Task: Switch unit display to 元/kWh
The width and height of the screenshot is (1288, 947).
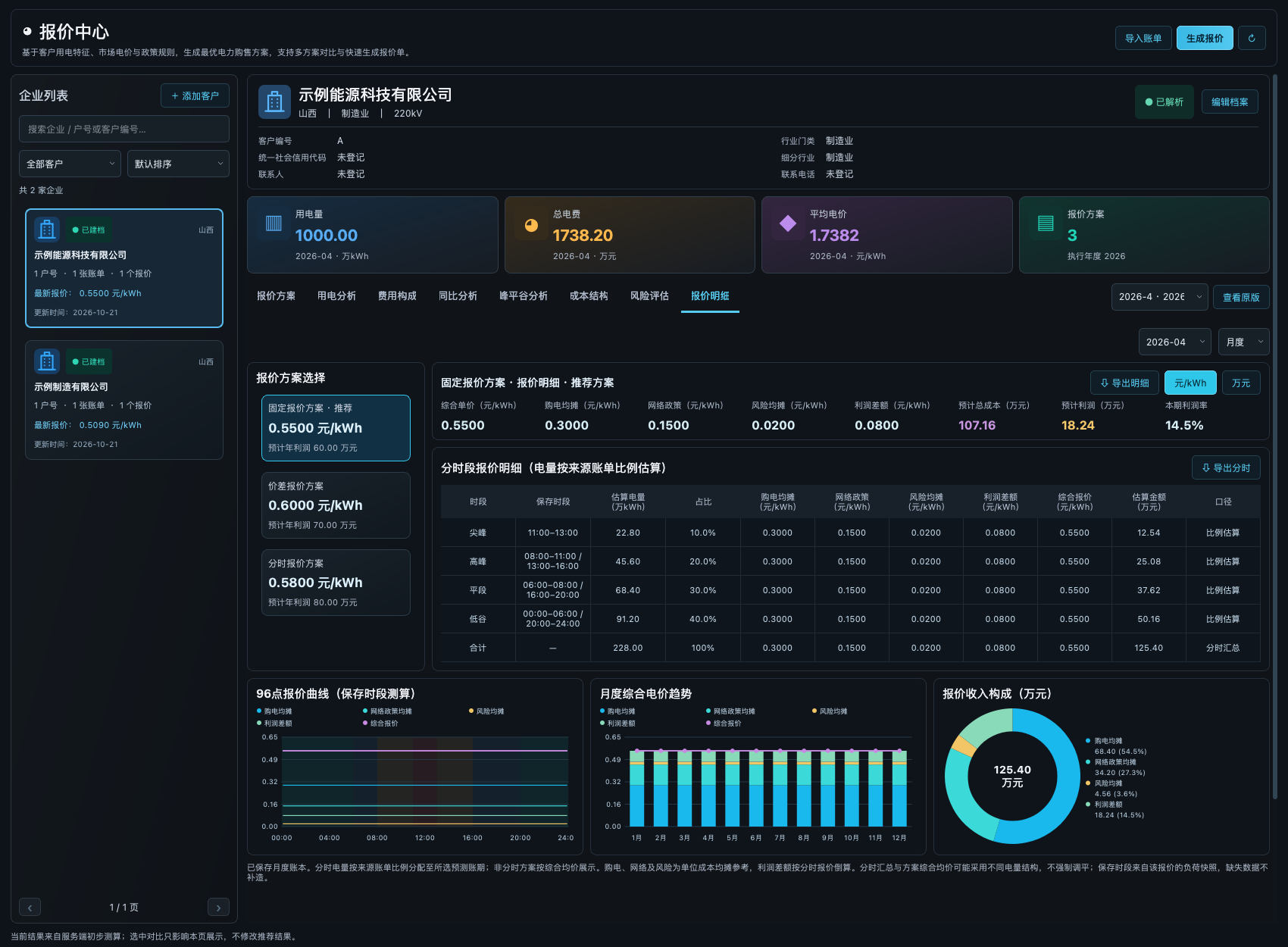Action: pyautogui.click(x=1190, y=383)
